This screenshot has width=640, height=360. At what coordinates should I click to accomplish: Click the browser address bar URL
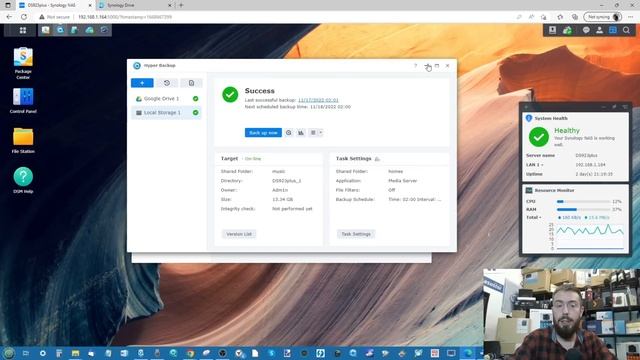pos(125,17)
